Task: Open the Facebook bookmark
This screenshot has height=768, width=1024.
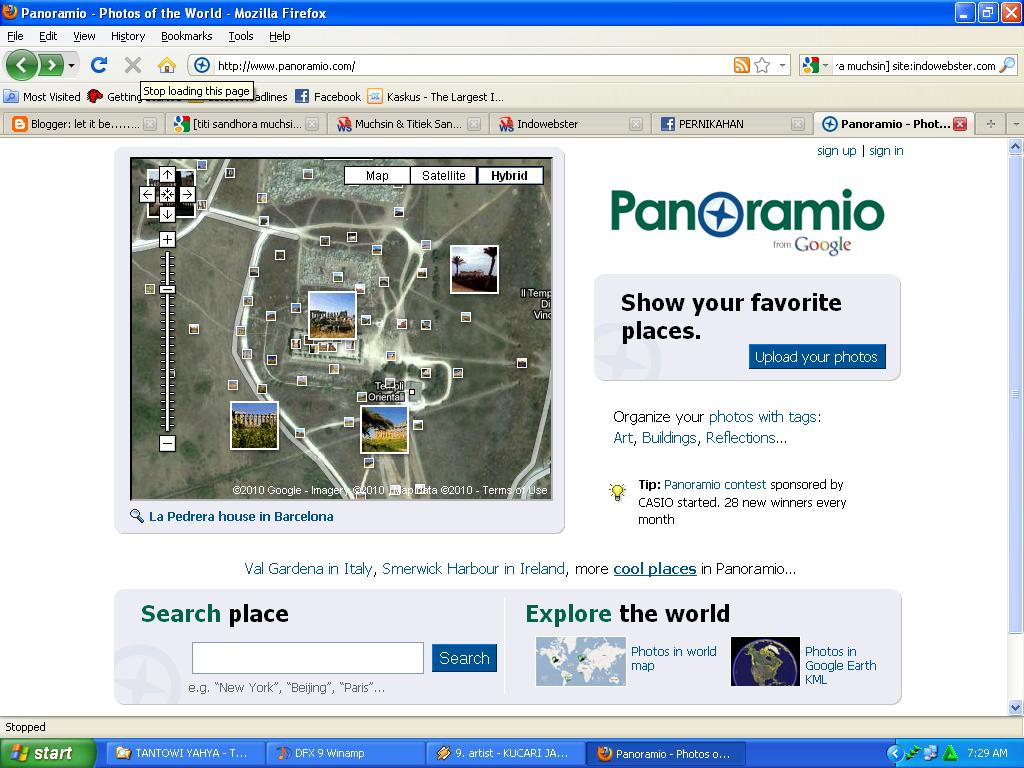Action: [328, 97]
